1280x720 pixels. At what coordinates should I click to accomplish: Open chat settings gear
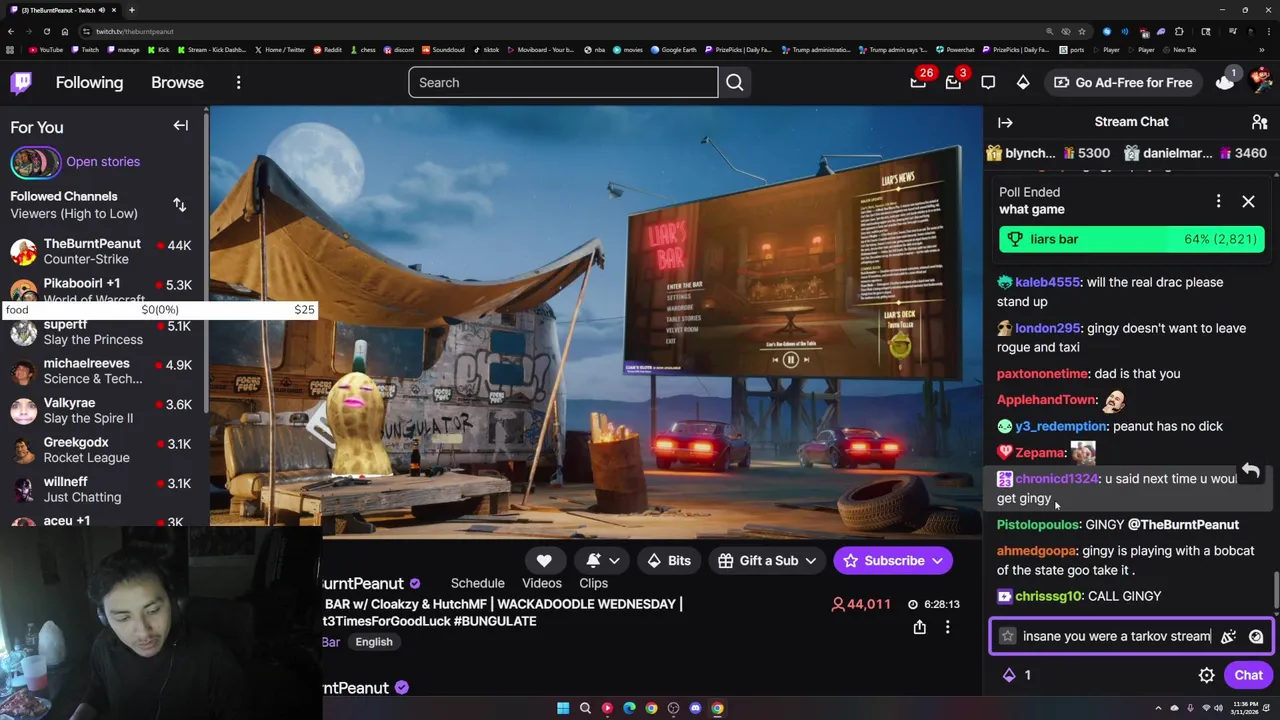1207,675
